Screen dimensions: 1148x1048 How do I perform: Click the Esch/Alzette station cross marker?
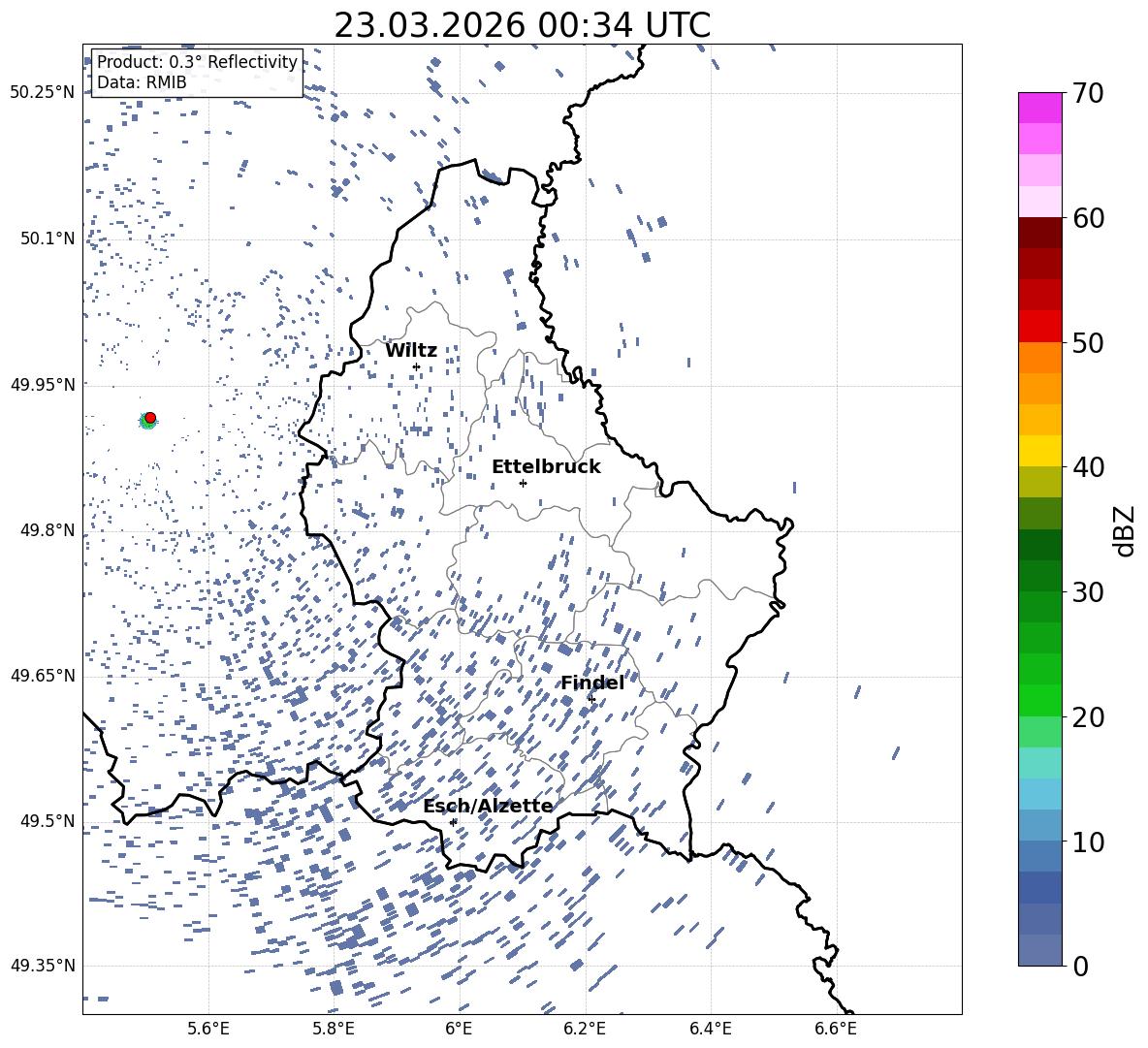[453, 821]
